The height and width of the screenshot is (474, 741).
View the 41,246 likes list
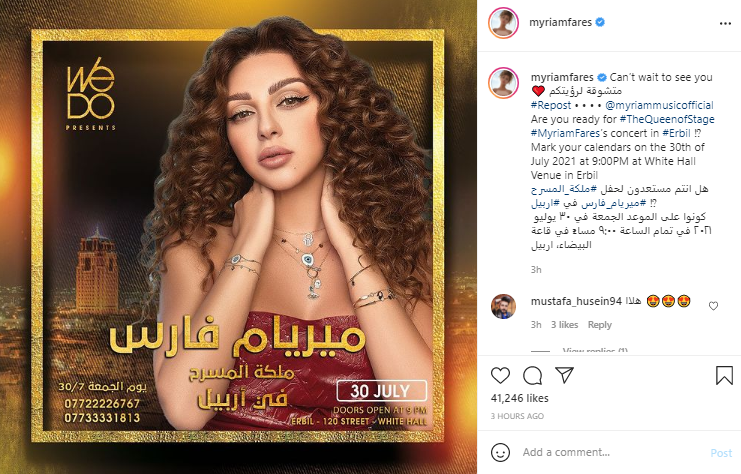click(520, 398)
